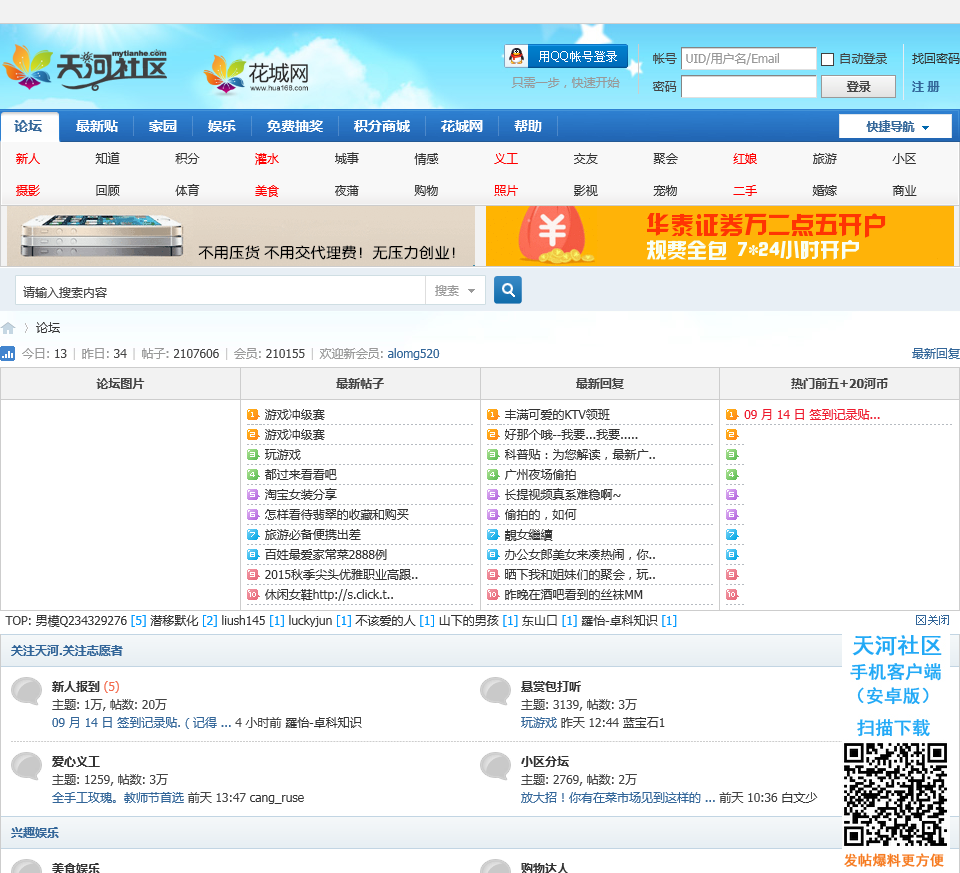
Task: Open thread 百姓最爱家常菜2888例
Action: [x=326, y=555]
